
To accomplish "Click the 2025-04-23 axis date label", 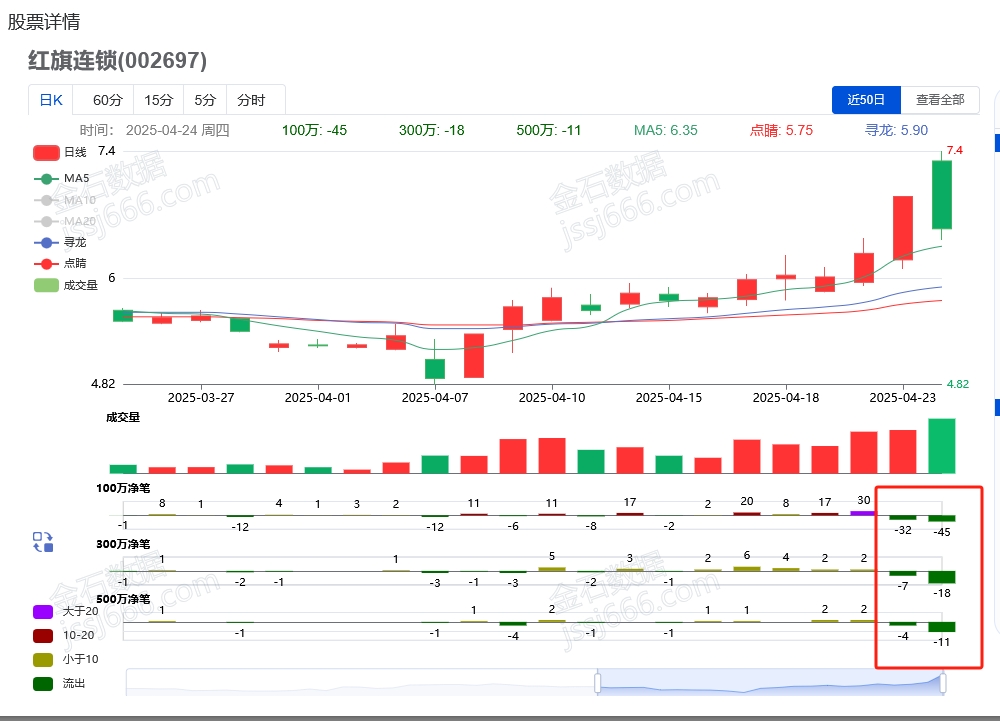I will 902,397.
